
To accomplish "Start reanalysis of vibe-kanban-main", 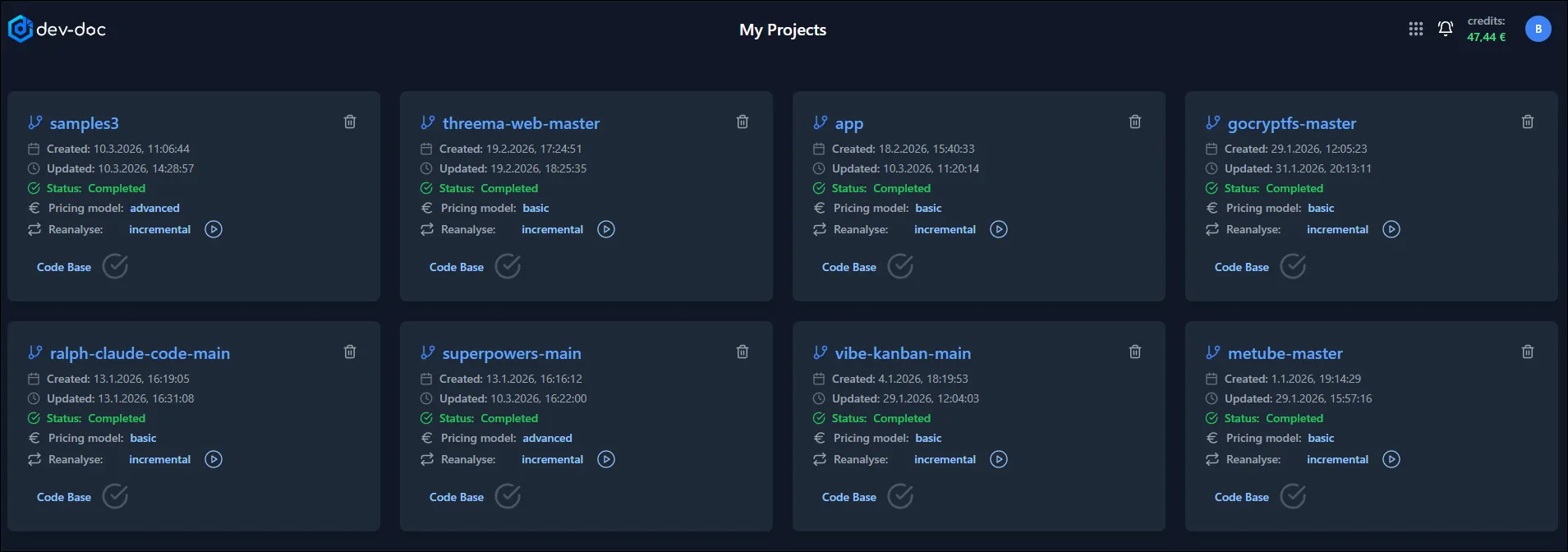I will tap(999, 459).
